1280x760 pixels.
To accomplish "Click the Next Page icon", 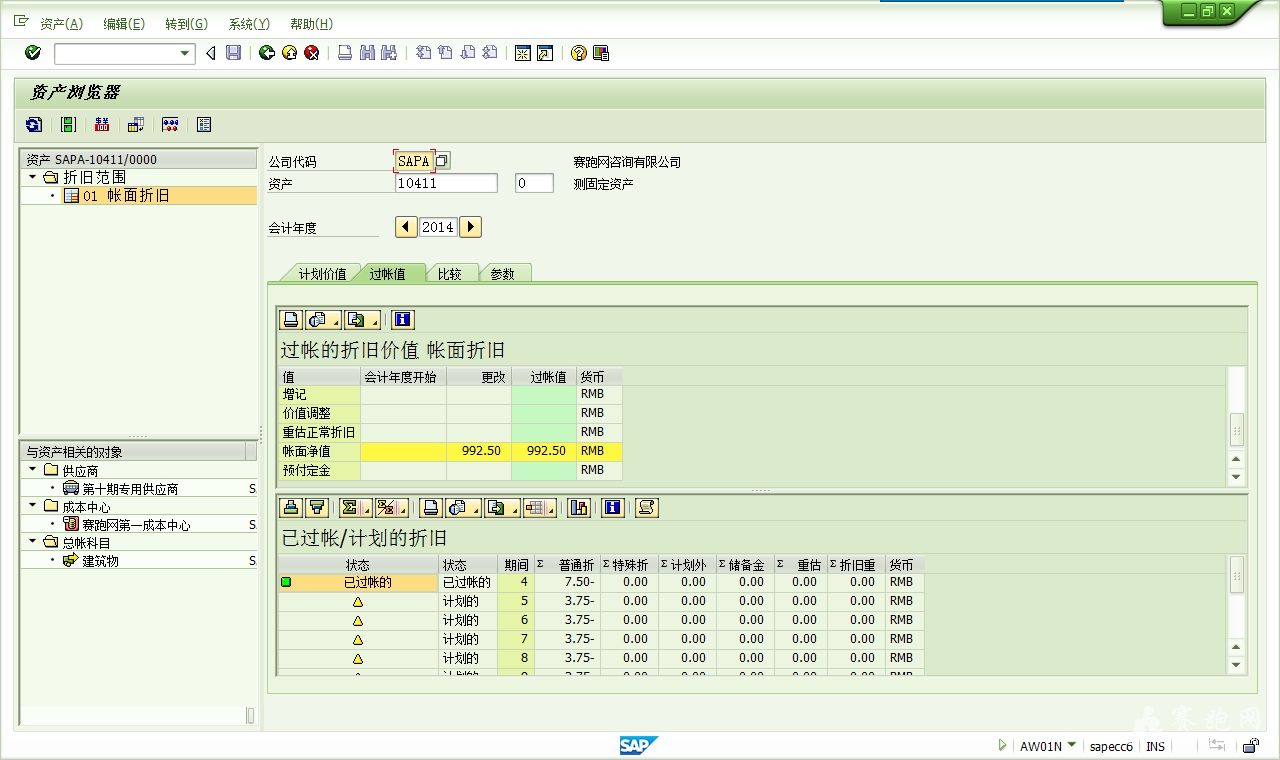I will point(467,53).
